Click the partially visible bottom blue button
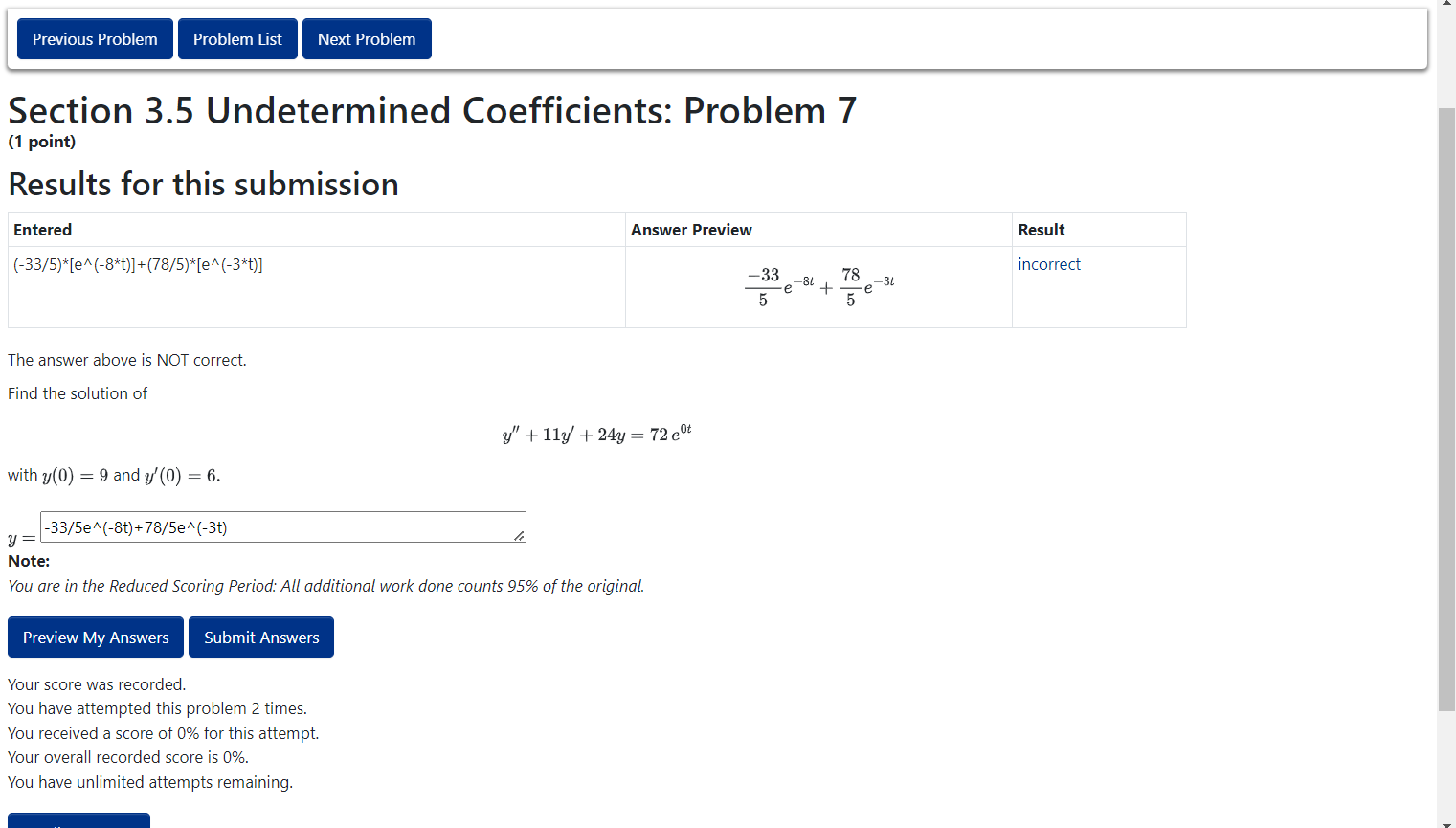Viewport: 1456px width, 828px height. tap(78, 820)
